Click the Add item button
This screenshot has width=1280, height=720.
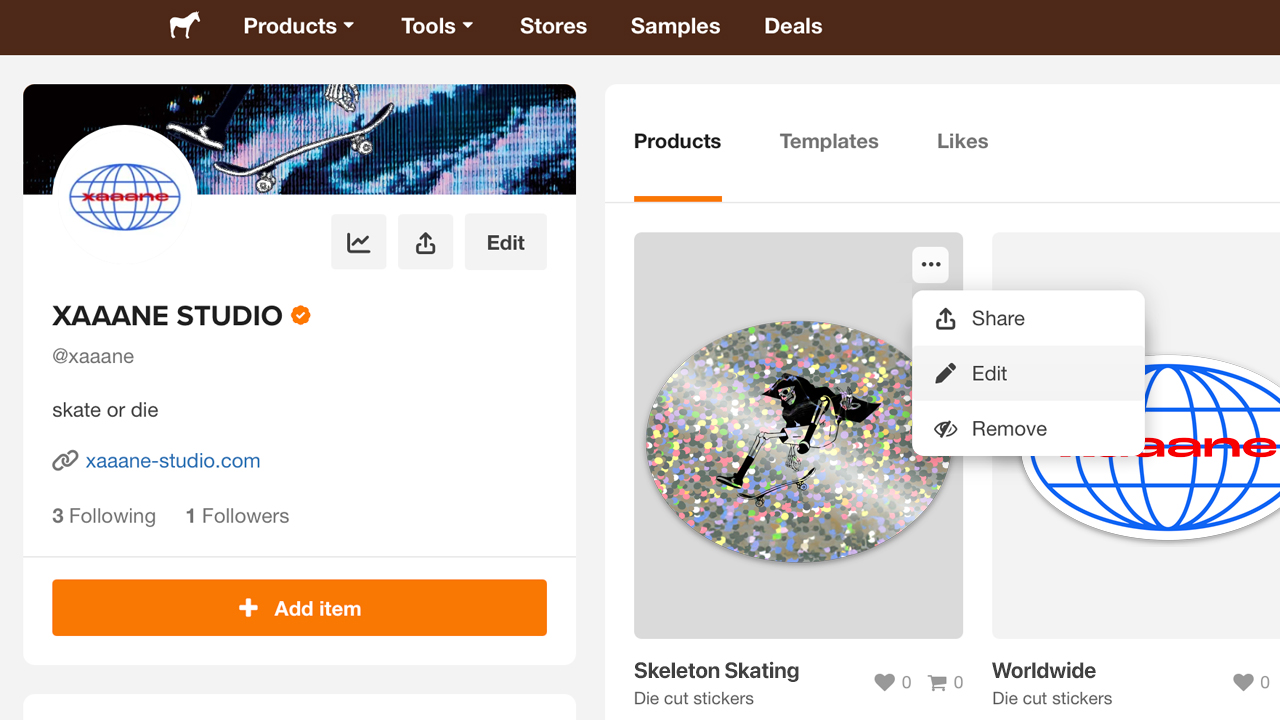tap(299, 607)
